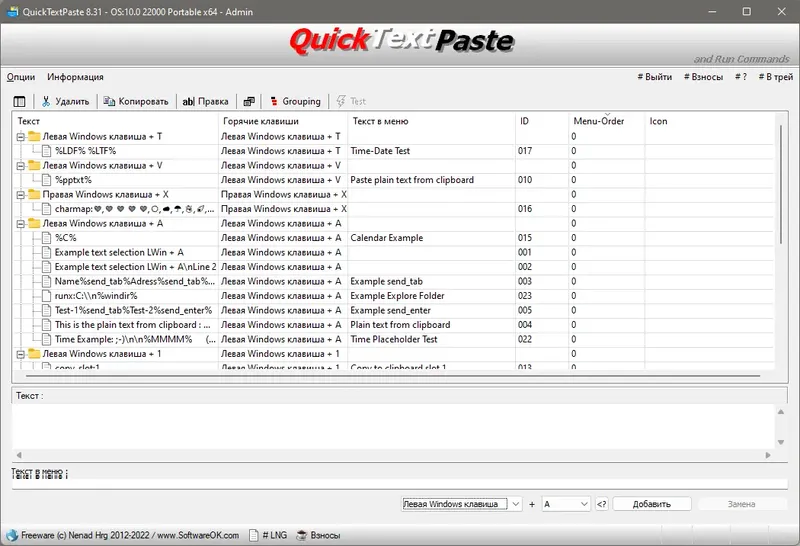Click the windows icon next to Правка

(x=249, y=102)
